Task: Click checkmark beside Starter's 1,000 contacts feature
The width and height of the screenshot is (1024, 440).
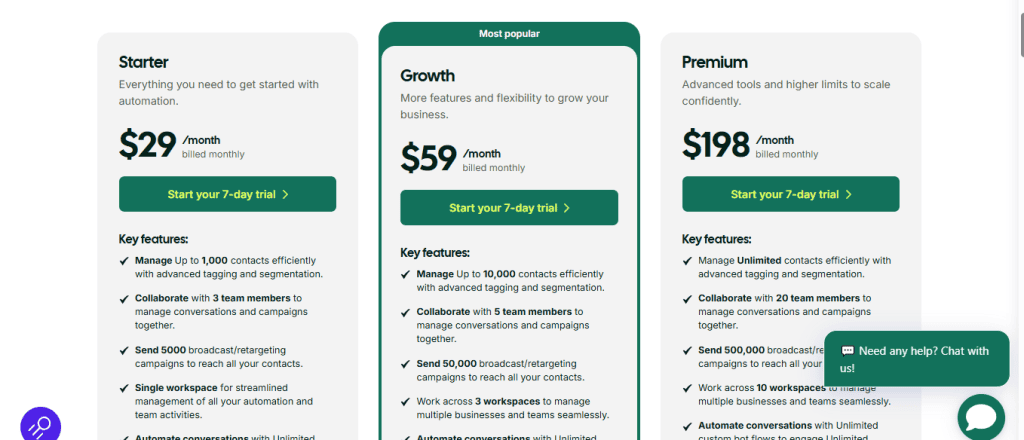Action: coord(124,260)
